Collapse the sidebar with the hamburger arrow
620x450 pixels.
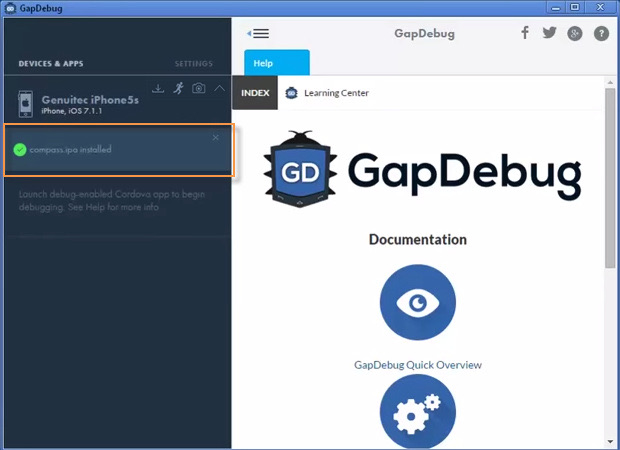258,33
